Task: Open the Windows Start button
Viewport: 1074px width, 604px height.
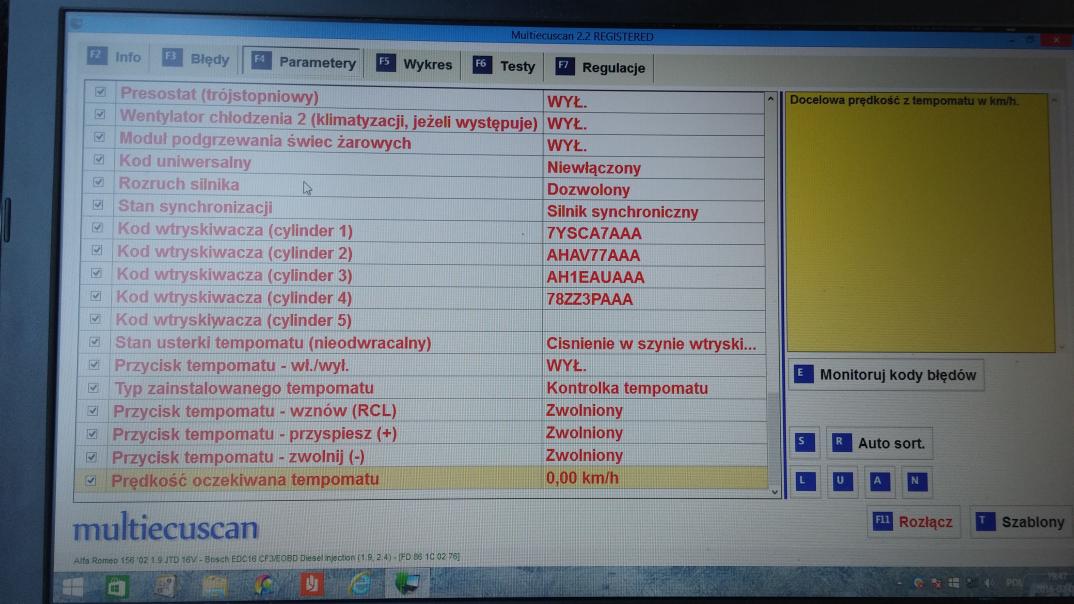Action: (x=72, y=587)
